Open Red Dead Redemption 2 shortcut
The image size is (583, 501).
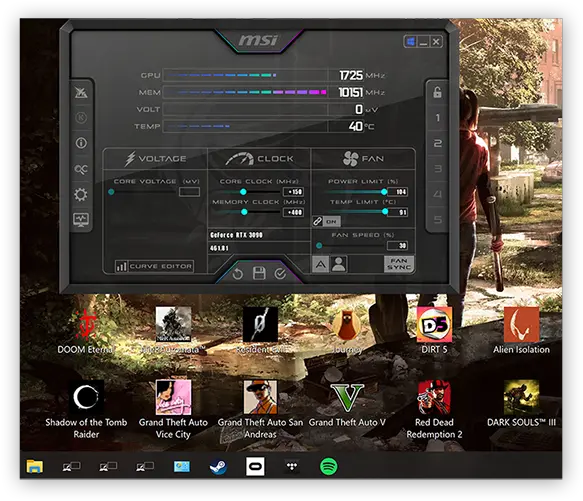(434, 410)
